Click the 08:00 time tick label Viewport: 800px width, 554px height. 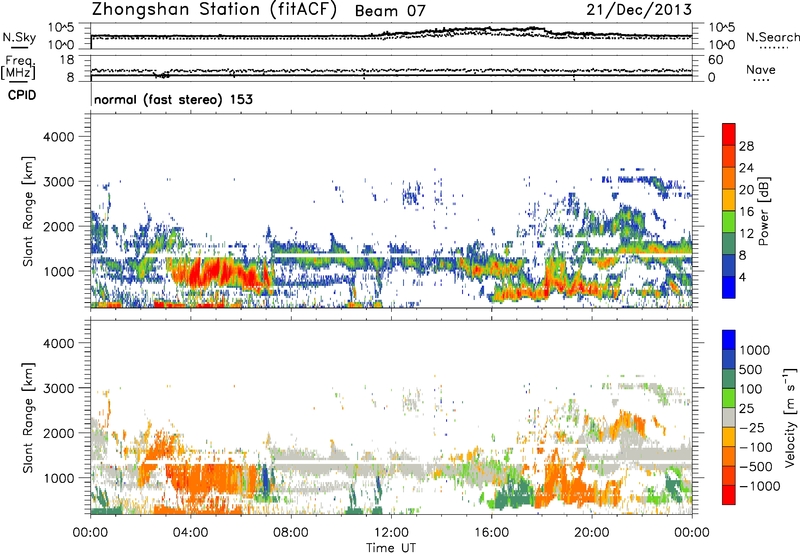pyautogui.click(x=291, y=533)
